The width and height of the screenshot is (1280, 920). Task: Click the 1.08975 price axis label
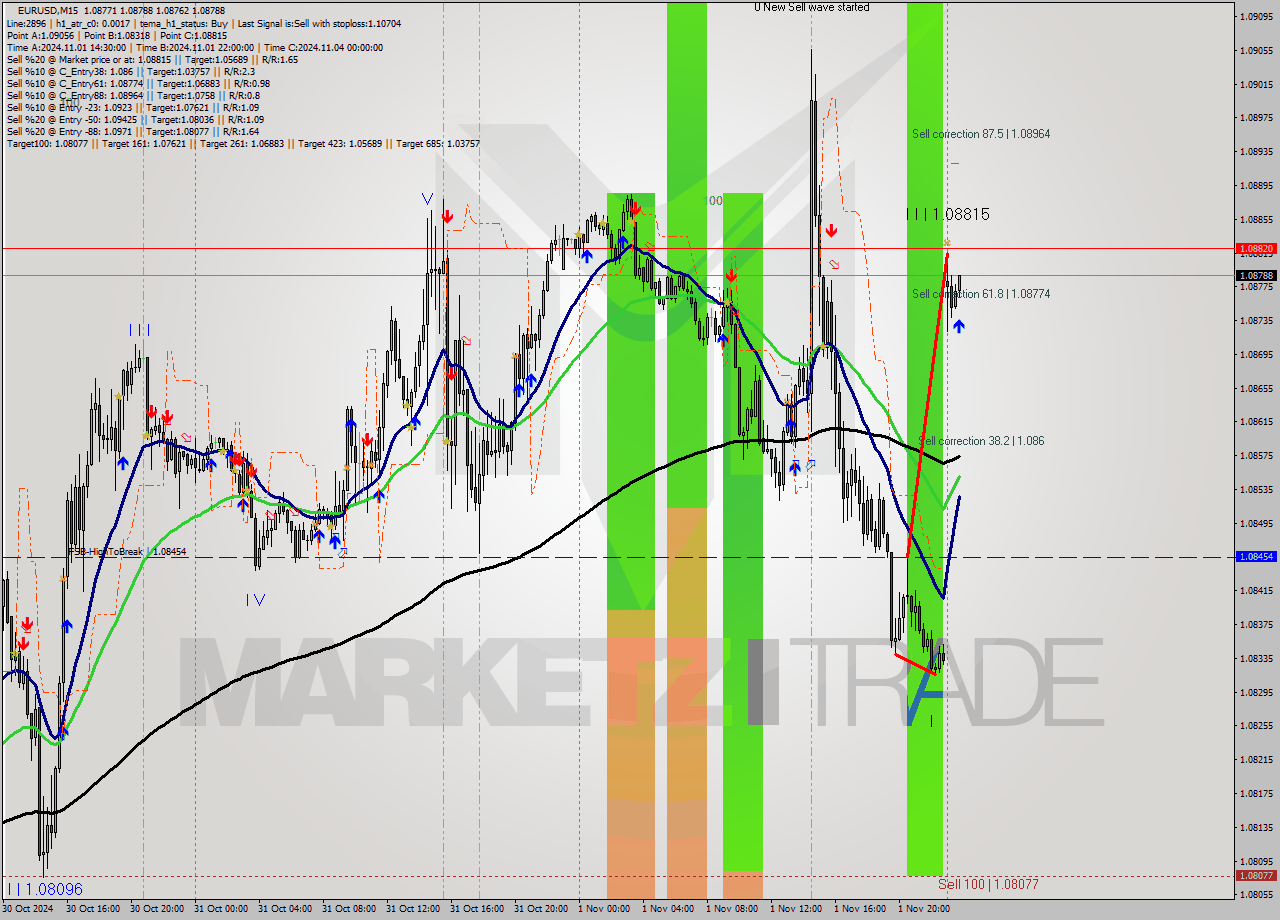pyautogui.click(x=1256, y=118)
